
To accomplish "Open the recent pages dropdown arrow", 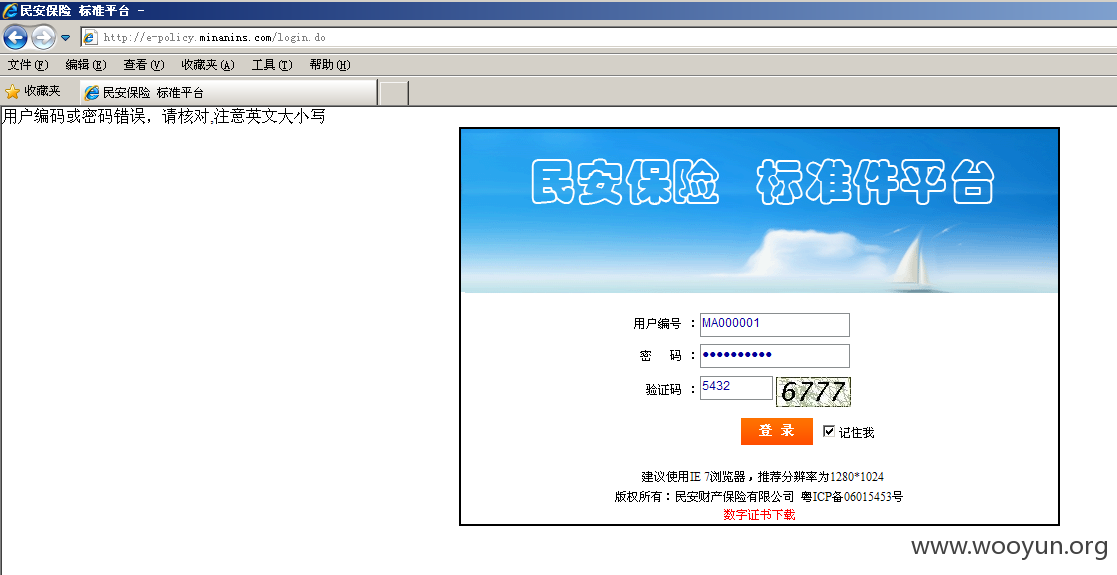I will 66,38.
